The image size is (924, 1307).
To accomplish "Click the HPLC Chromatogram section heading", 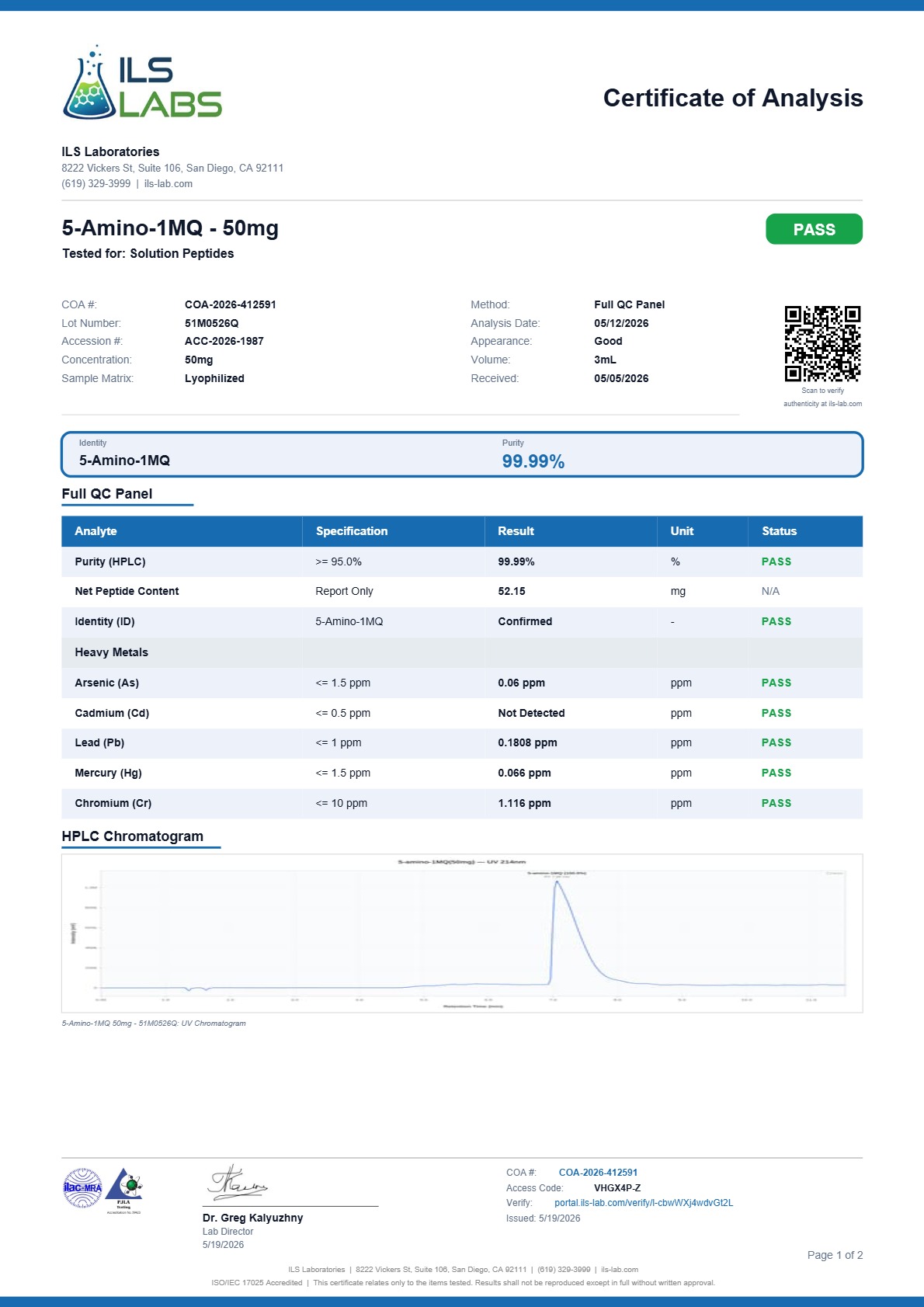I will [x=133, y=836].
